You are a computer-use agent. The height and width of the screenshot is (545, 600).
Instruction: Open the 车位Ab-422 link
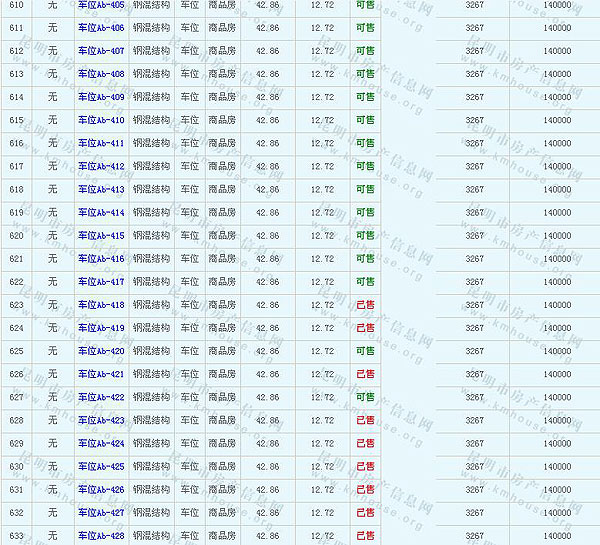click(x=101, y=397)
